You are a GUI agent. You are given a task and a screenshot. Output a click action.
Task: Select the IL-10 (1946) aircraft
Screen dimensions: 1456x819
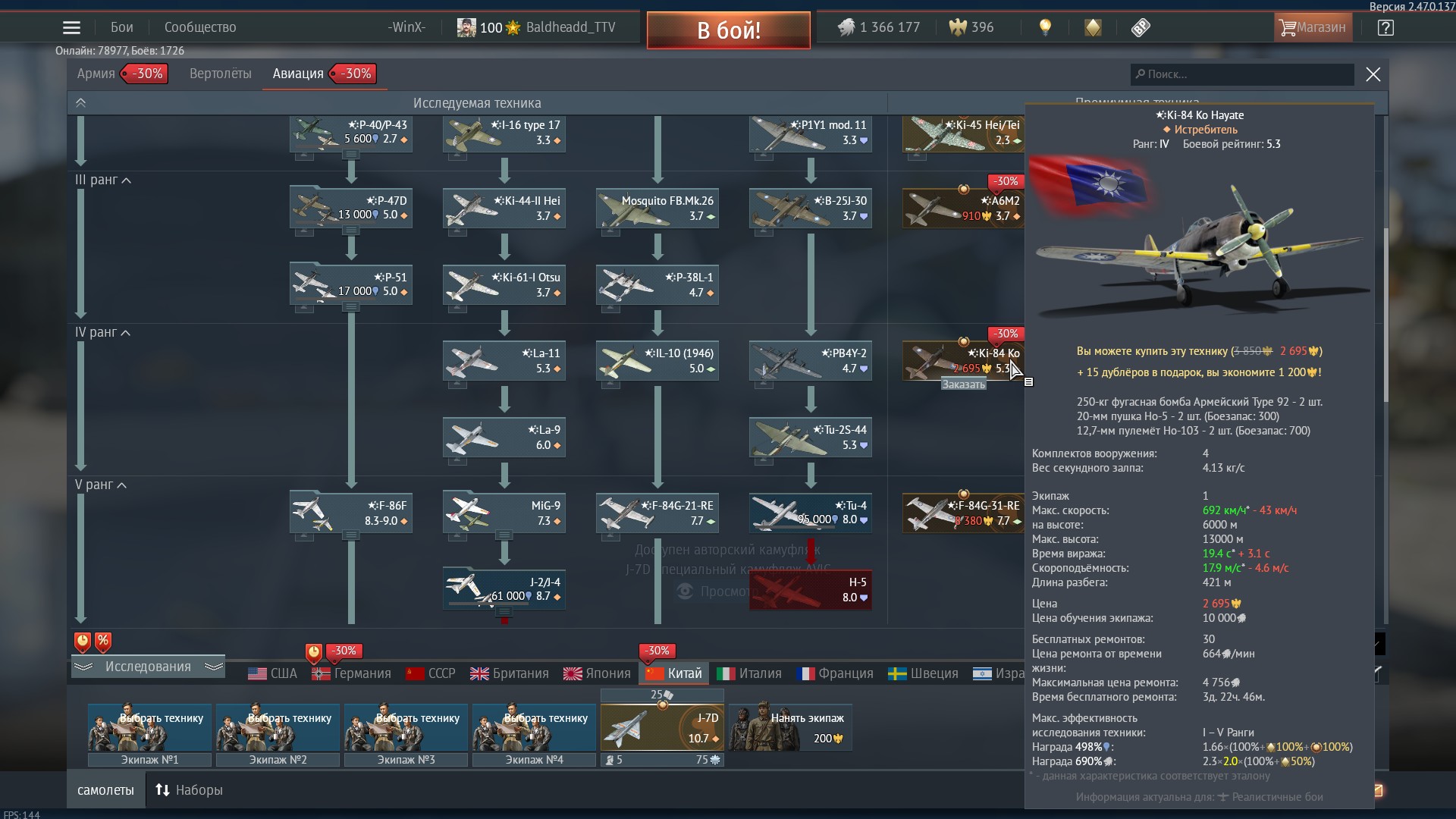tap(657, 360)
